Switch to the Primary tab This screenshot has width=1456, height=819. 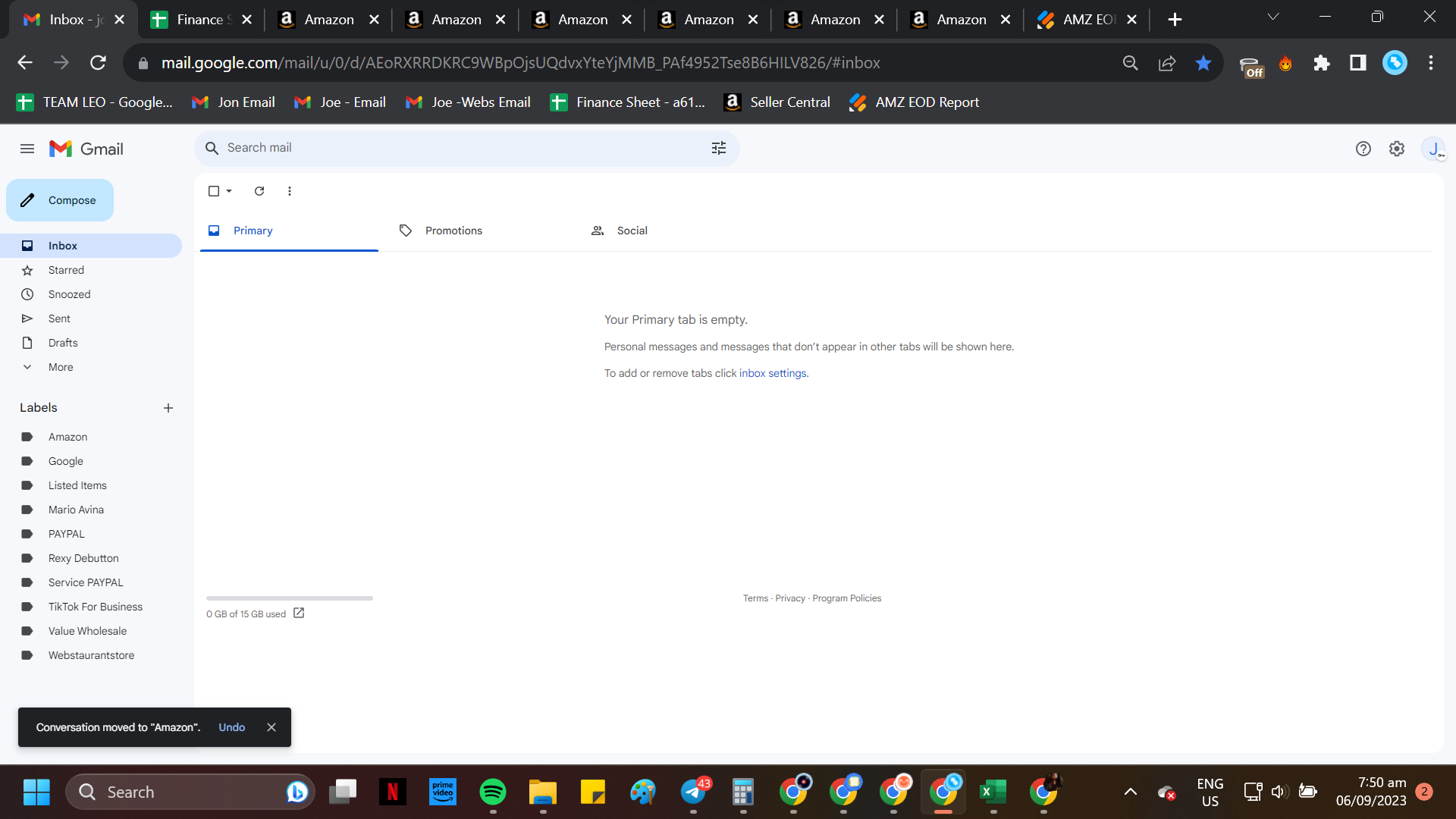click(289, 231)
